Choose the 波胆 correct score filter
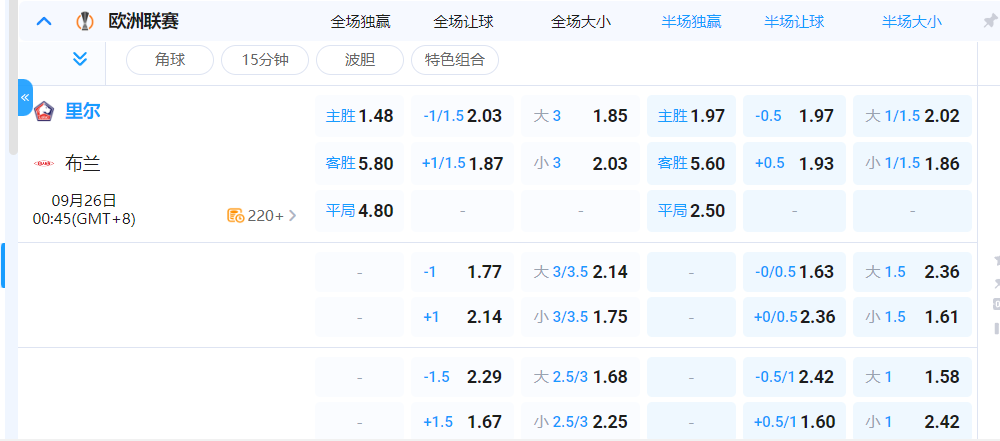This screenshot has height=441, width=1000. (x=360, y=60)
